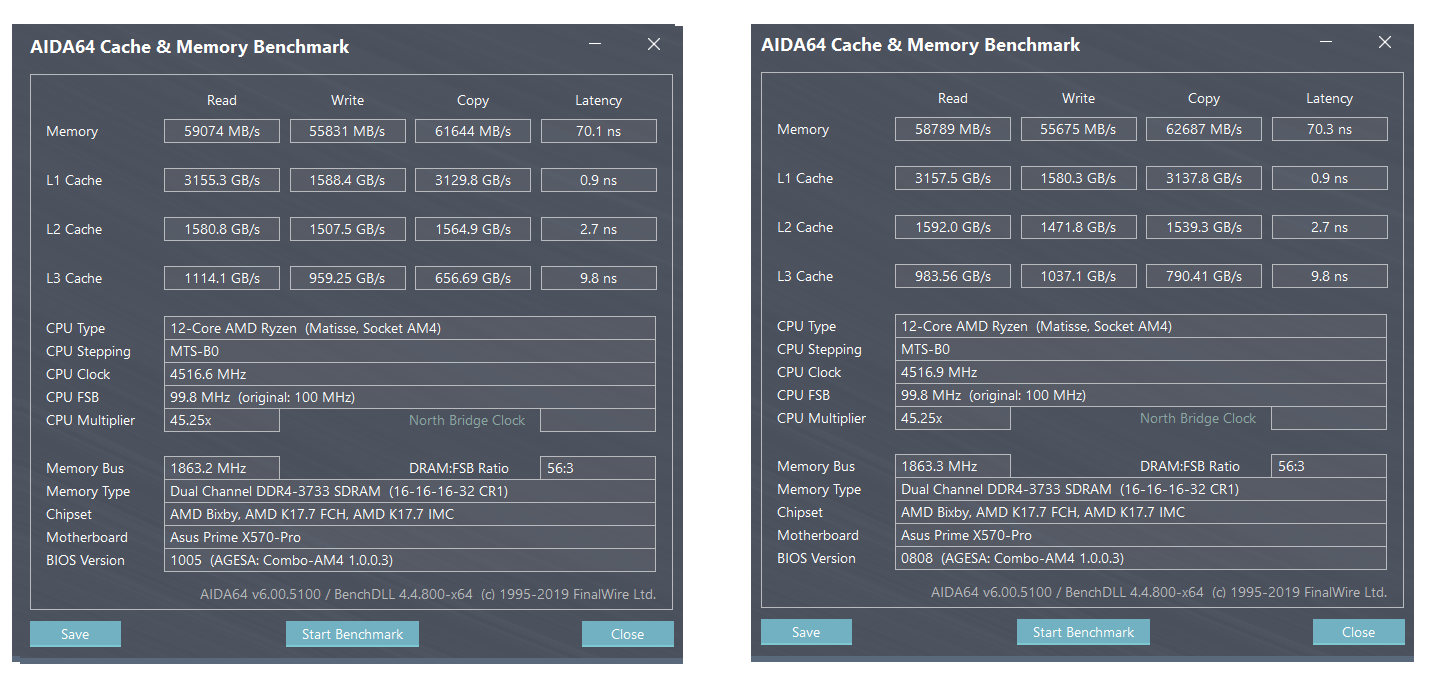1435x696 pixels.
Task: Click CPU Stepping MTS-B0 in left window
Action: [x=410, y=351]
